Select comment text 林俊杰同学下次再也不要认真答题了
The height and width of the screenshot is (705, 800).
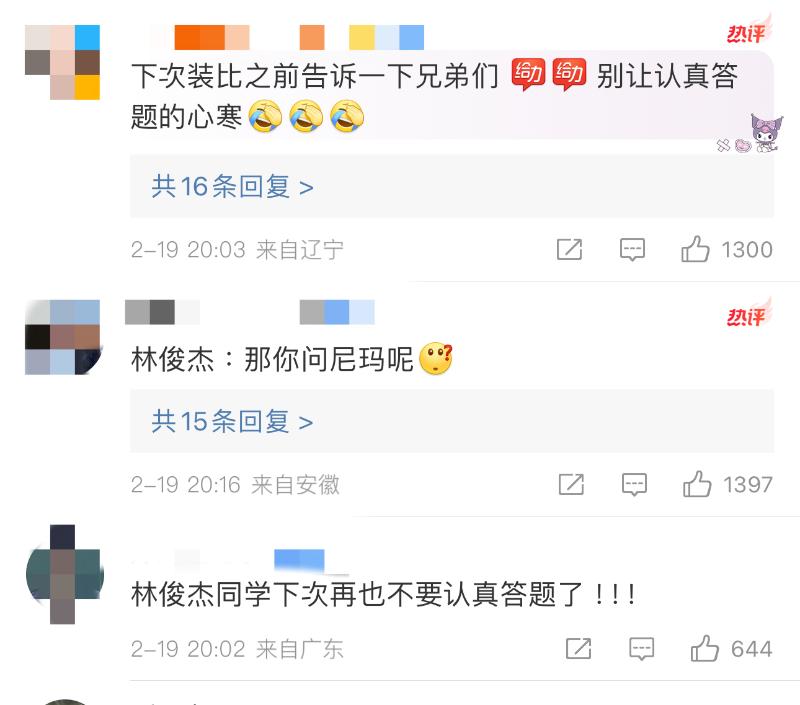[x=357, y=594]
